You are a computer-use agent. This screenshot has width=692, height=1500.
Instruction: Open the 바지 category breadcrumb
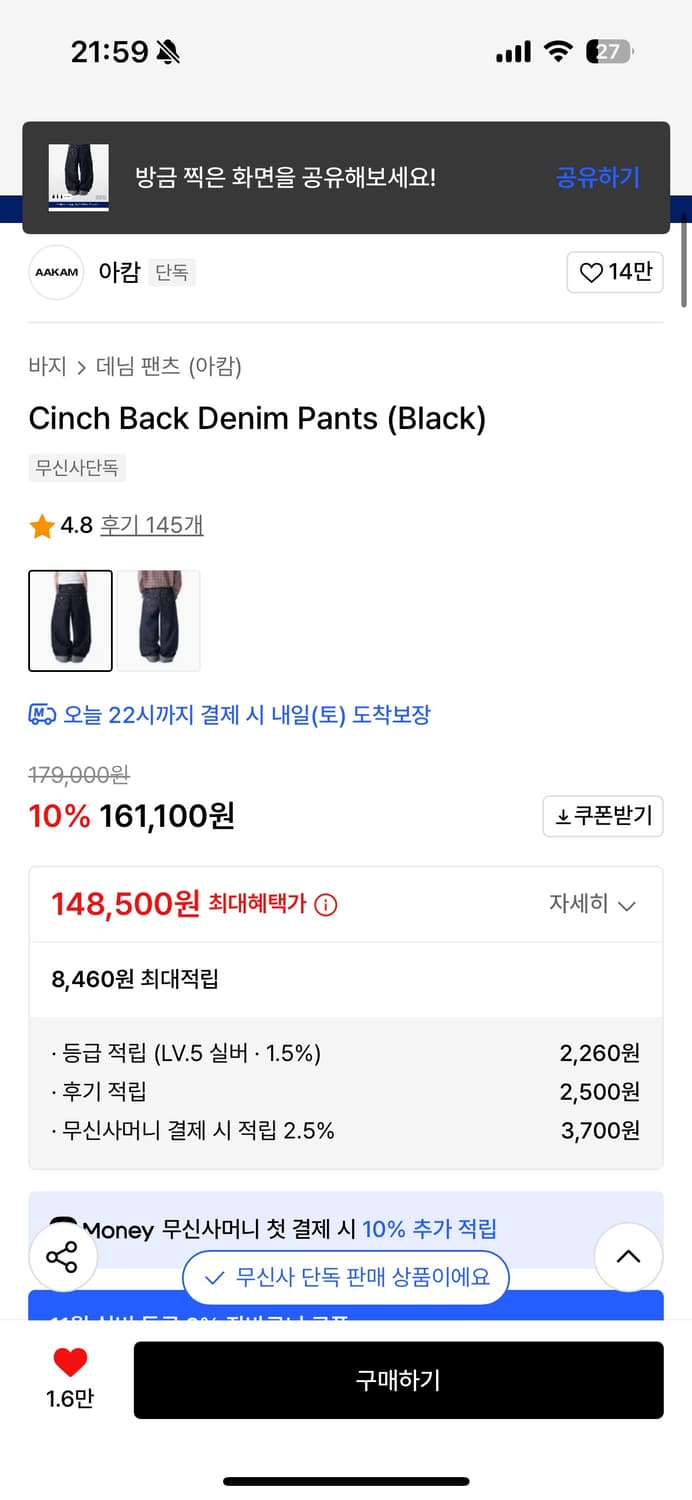click(x=47, y=367)
